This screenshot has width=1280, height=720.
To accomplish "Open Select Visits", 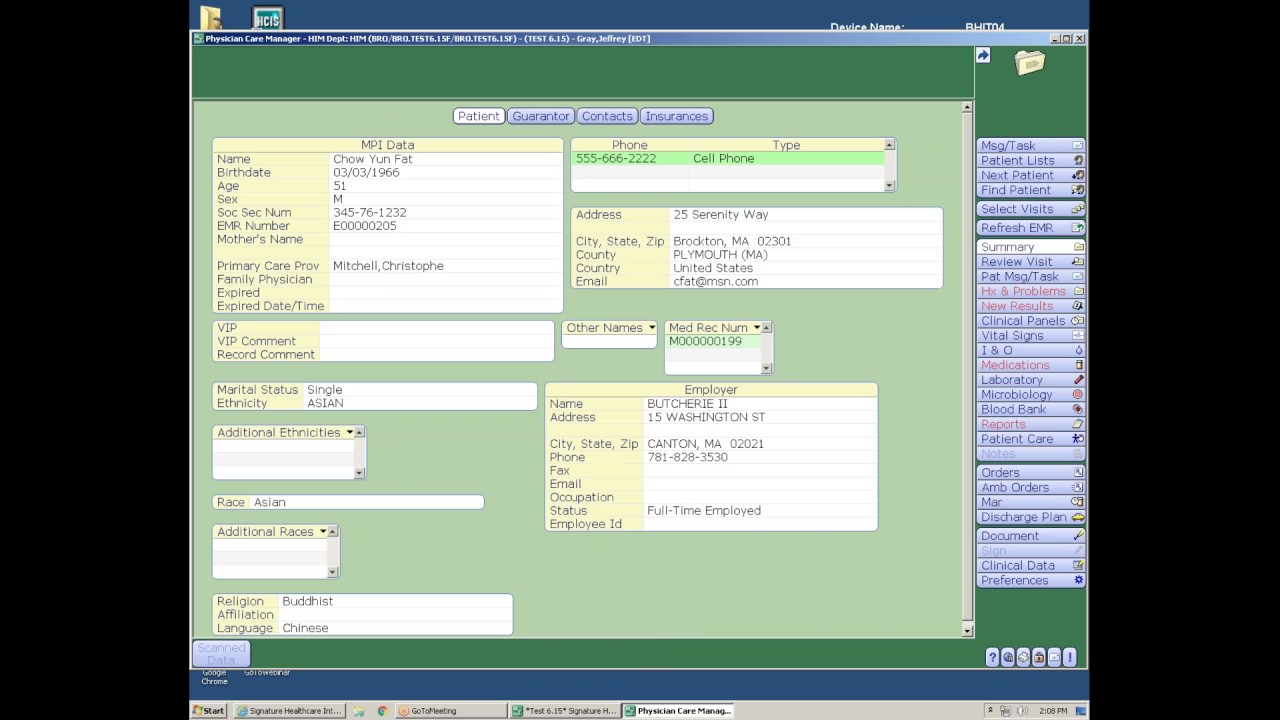I will pyautogui.click(x=1031, y=209).
